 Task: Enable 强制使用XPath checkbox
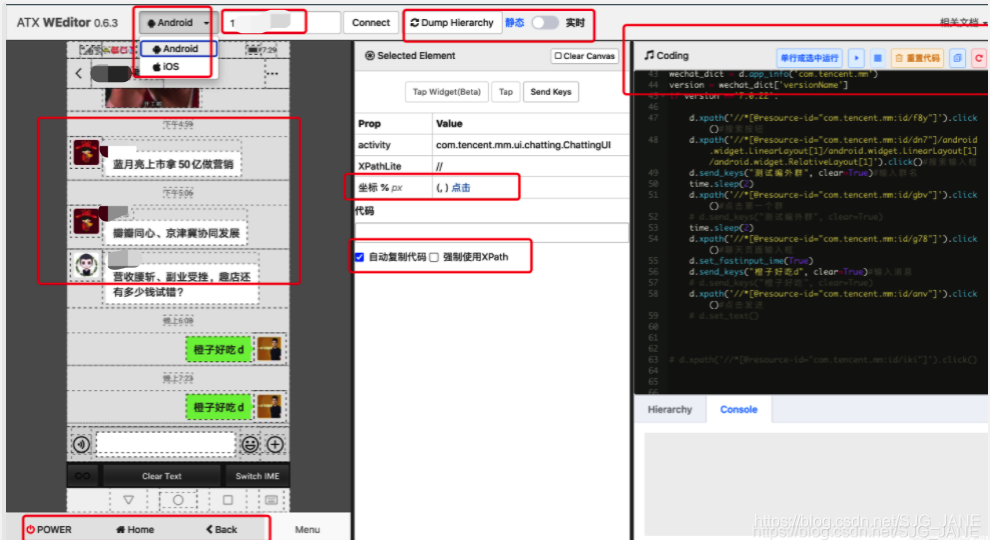coord(434,257)
